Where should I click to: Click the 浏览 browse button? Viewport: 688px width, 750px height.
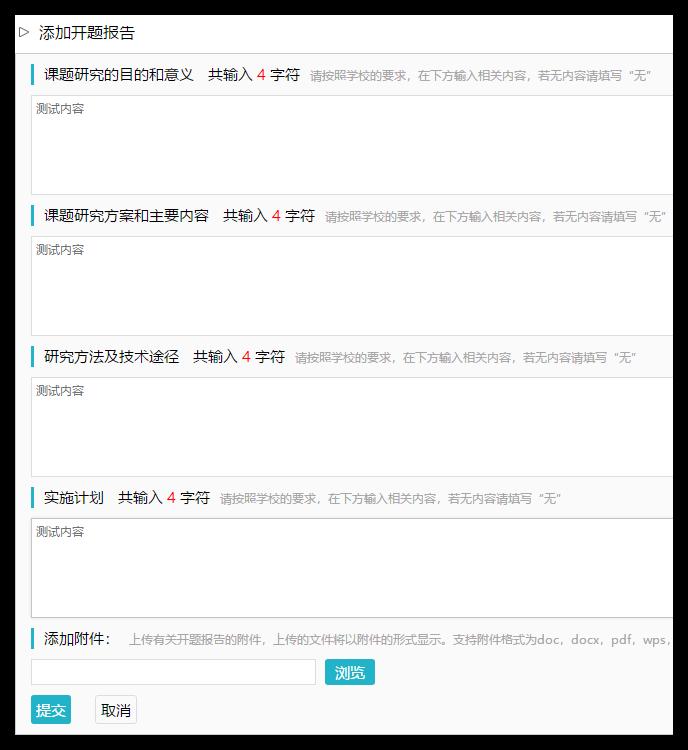click(350, 672)
